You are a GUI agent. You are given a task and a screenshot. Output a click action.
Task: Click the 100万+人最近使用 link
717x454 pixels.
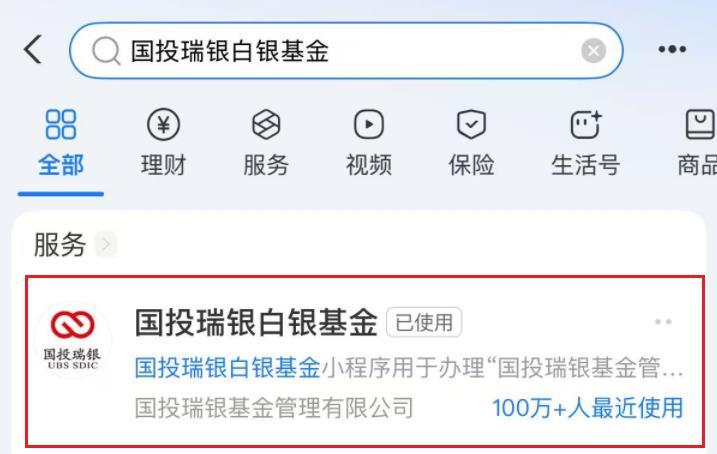point(588,408)
